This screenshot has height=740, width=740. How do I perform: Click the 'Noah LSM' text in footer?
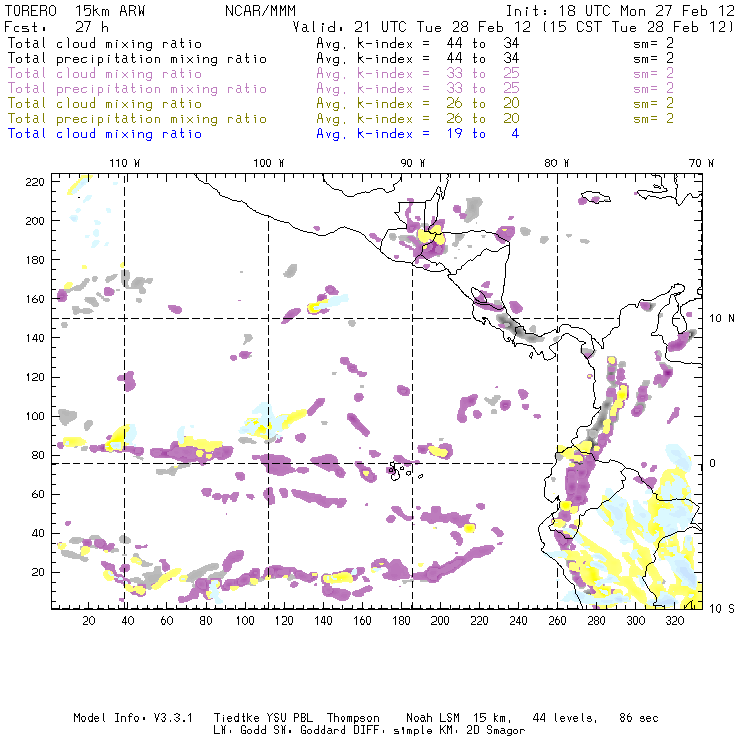[433, 718]
